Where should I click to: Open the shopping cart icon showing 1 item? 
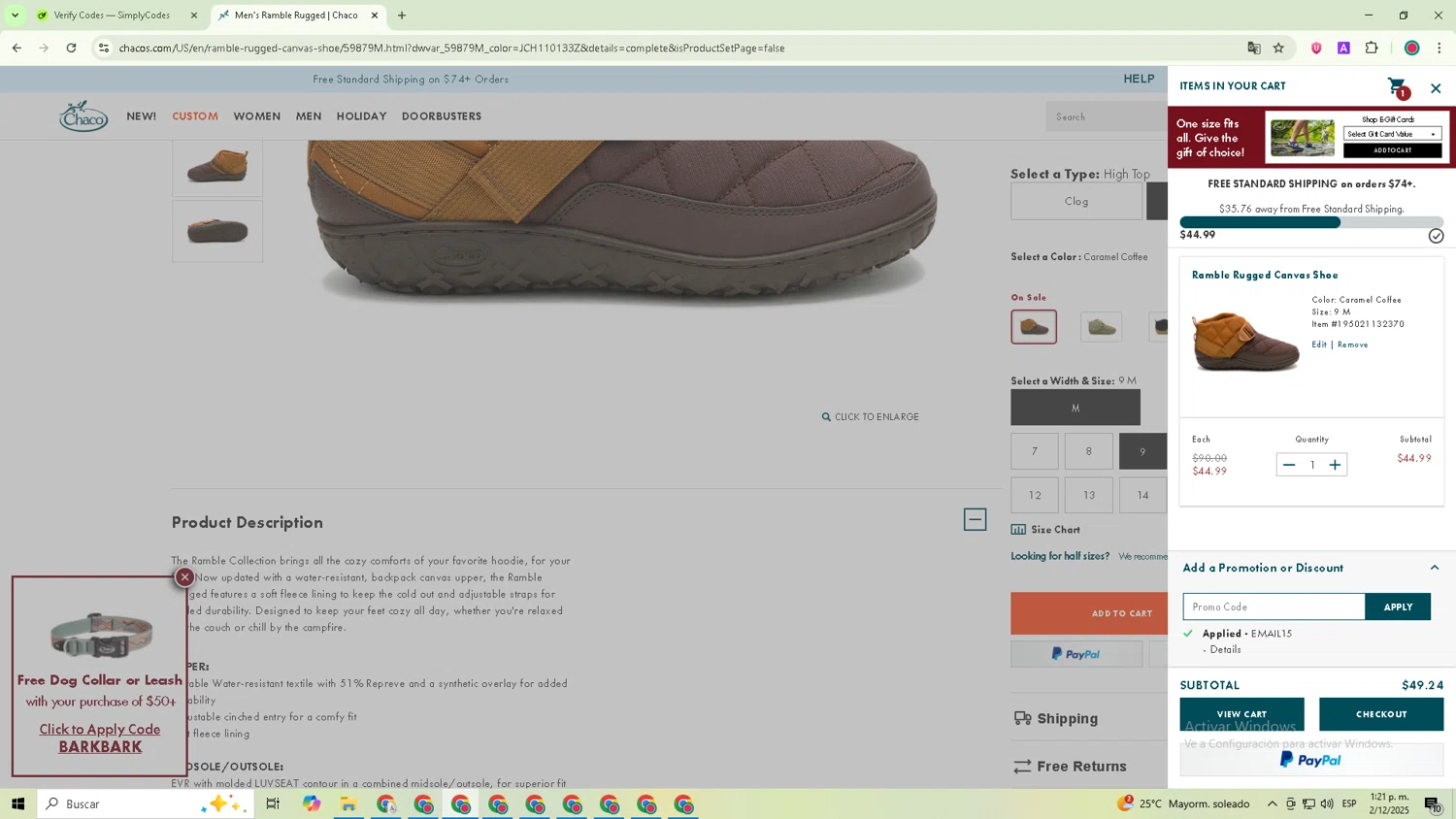pyautogui.click(x=1398, y=87)
